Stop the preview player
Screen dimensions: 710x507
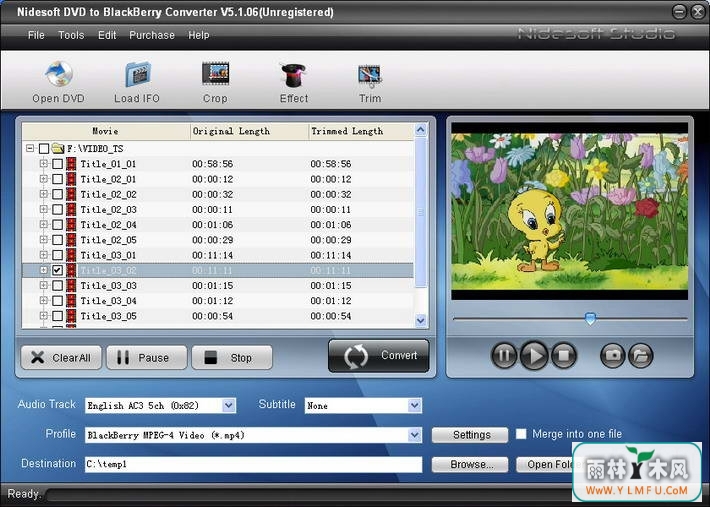(564, 355)
